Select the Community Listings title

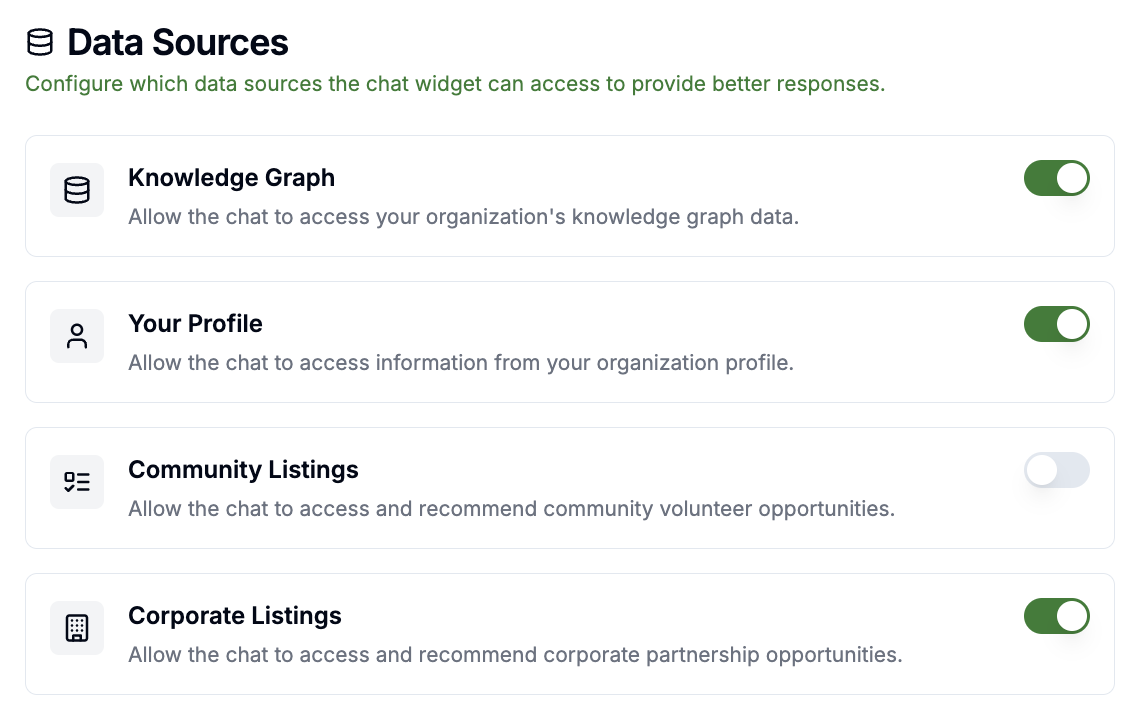(x=243, y=470)
